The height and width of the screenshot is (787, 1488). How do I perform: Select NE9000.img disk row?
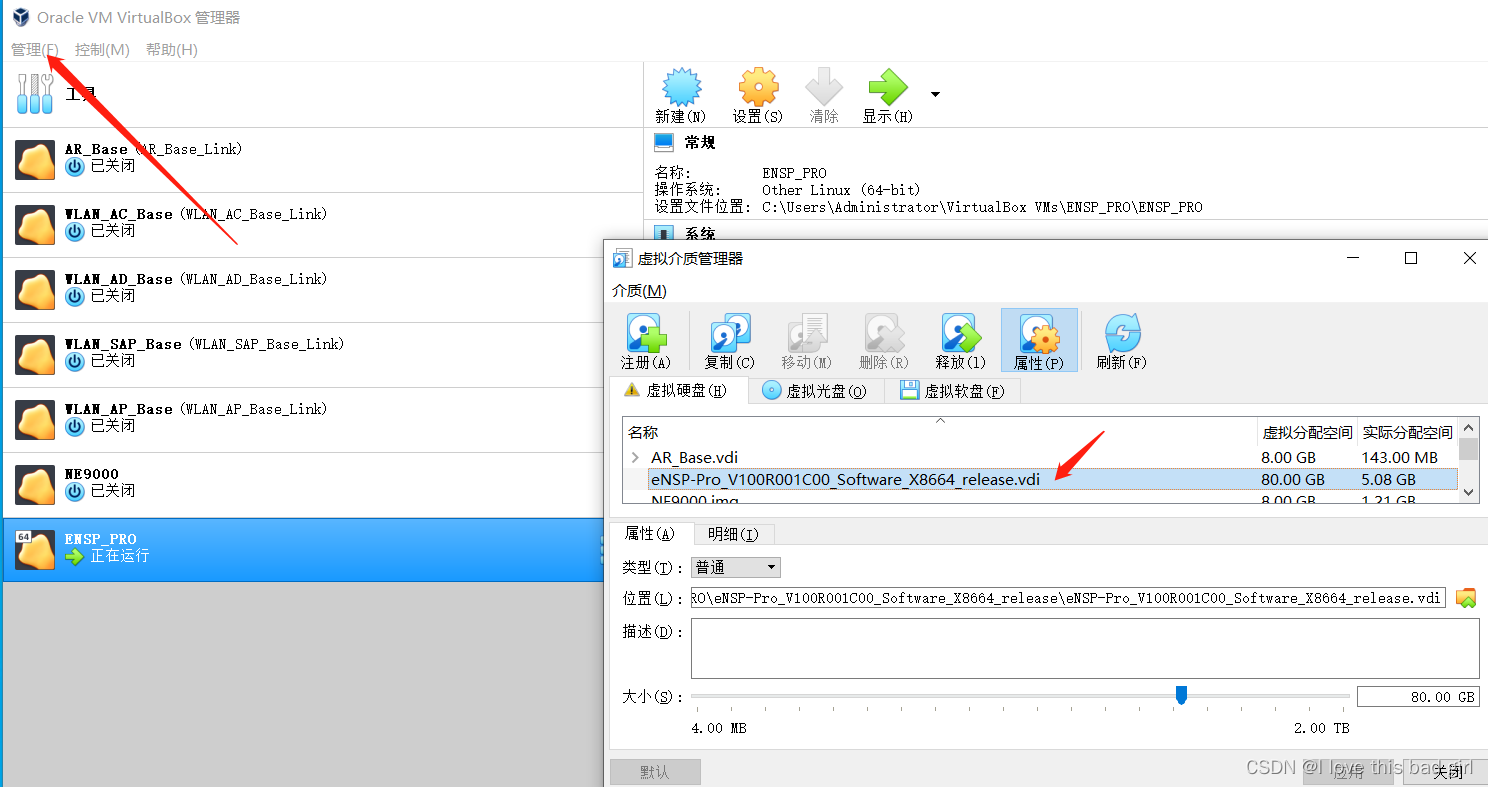click(1040, 498)
